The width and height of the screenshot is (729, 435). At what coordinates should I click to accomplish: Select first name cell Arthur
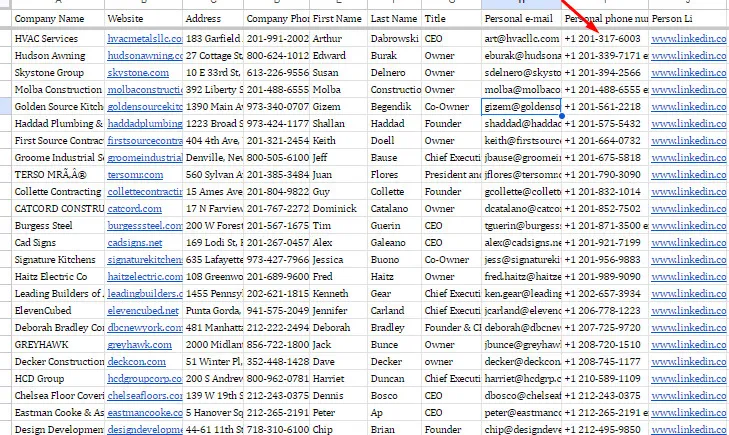click(338, 39)
